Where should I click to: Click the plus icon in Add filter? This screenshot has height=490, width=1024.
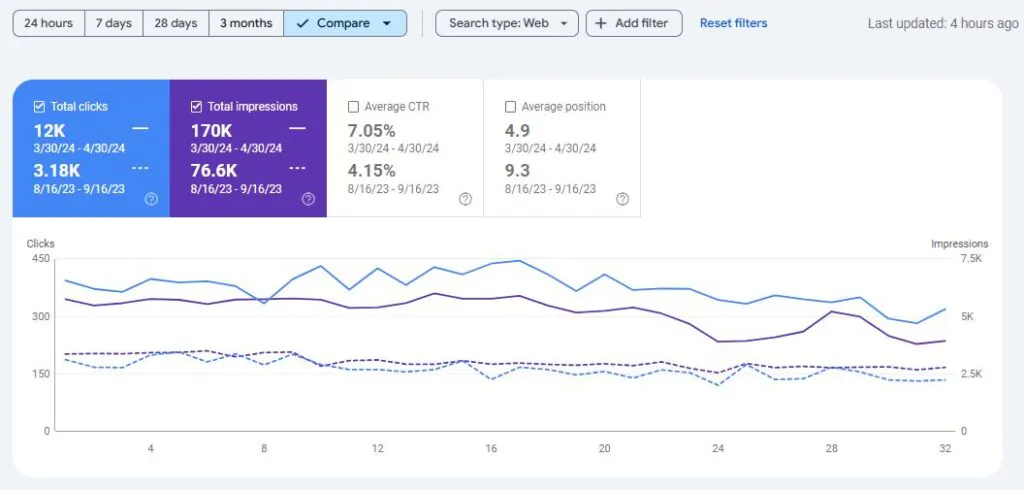click(x=601, y=24)
